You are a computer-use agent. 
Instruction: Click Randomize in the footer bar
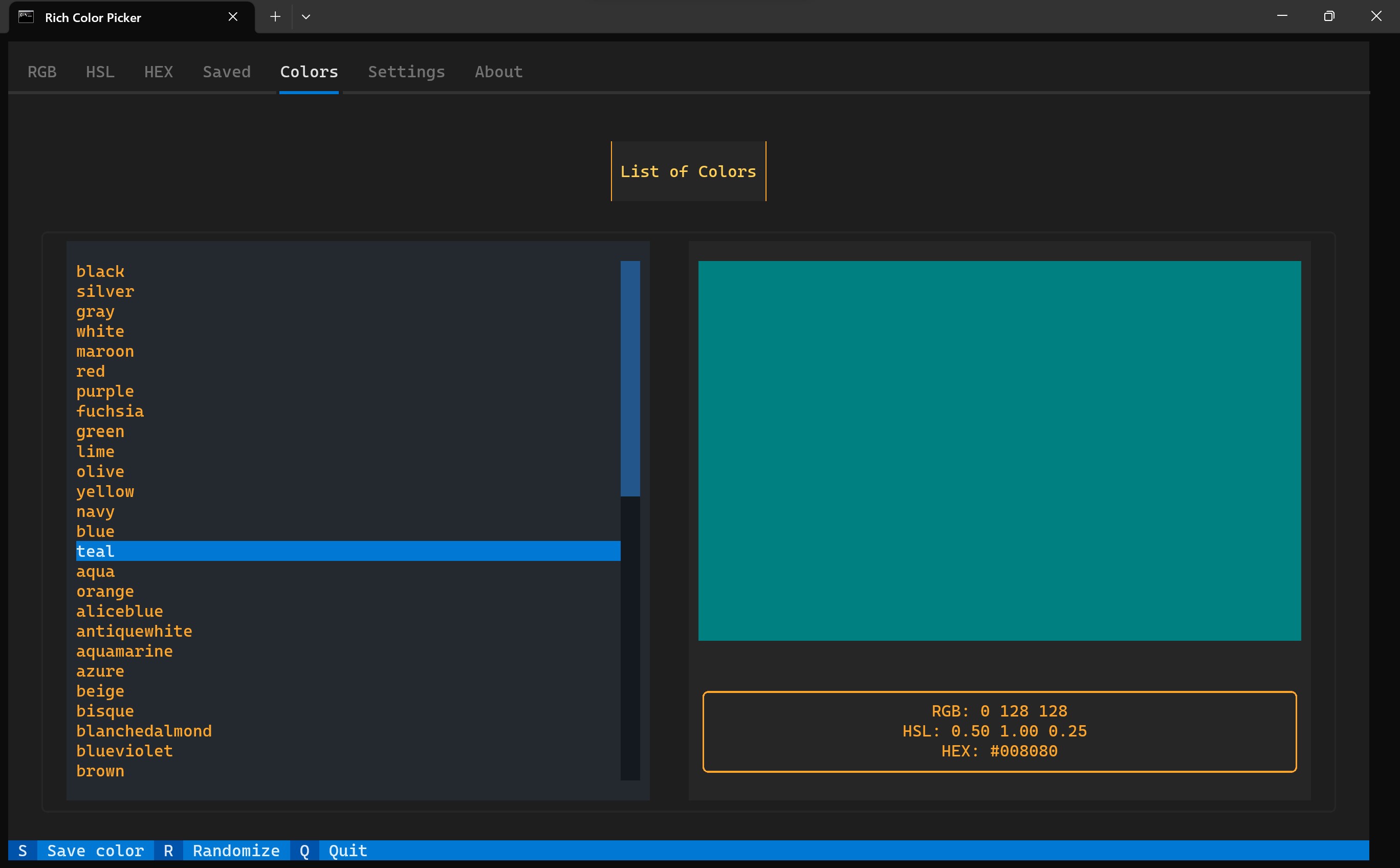236,850
